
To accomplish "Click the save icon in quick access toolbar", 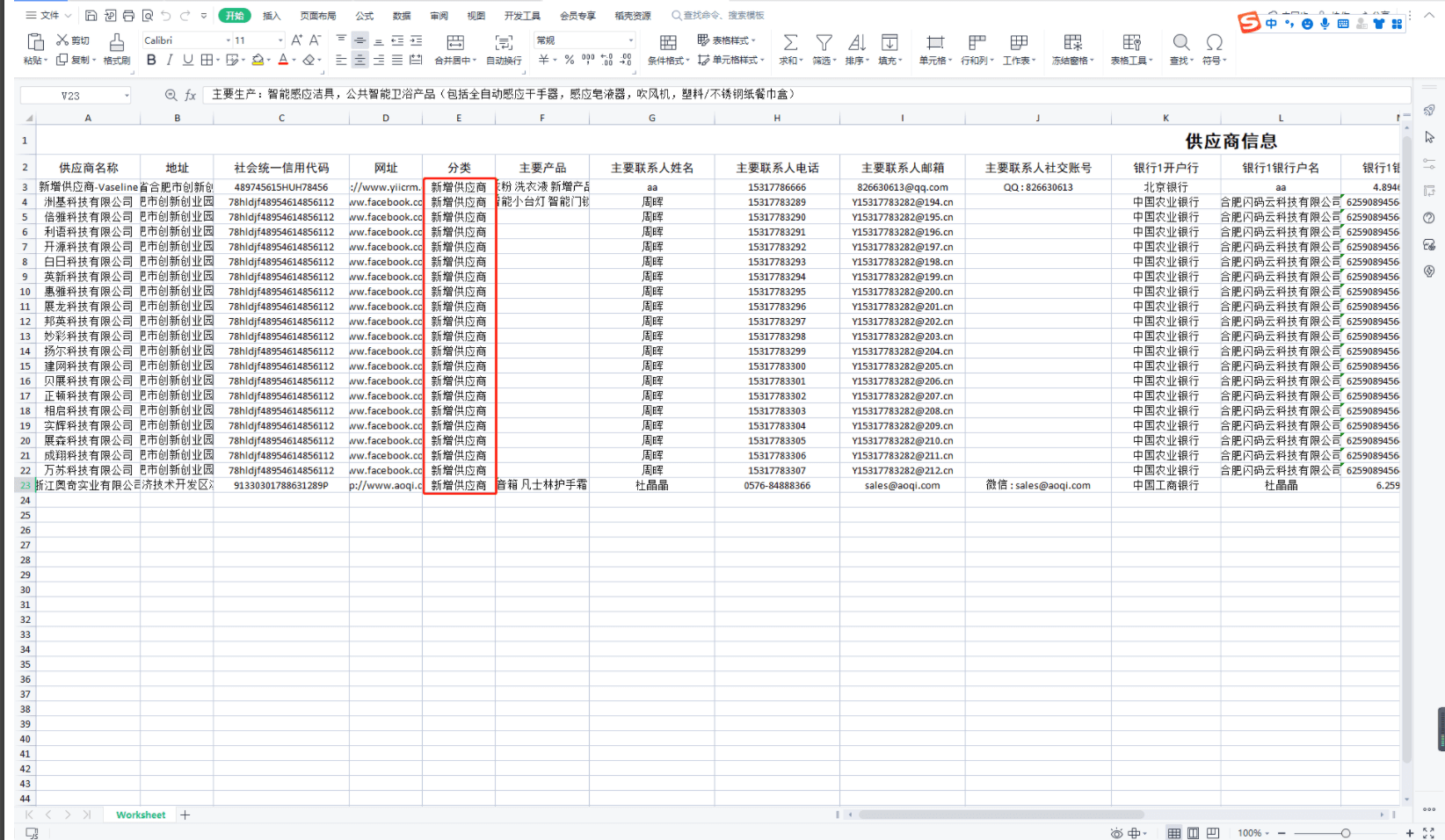I will click(91, 16).
